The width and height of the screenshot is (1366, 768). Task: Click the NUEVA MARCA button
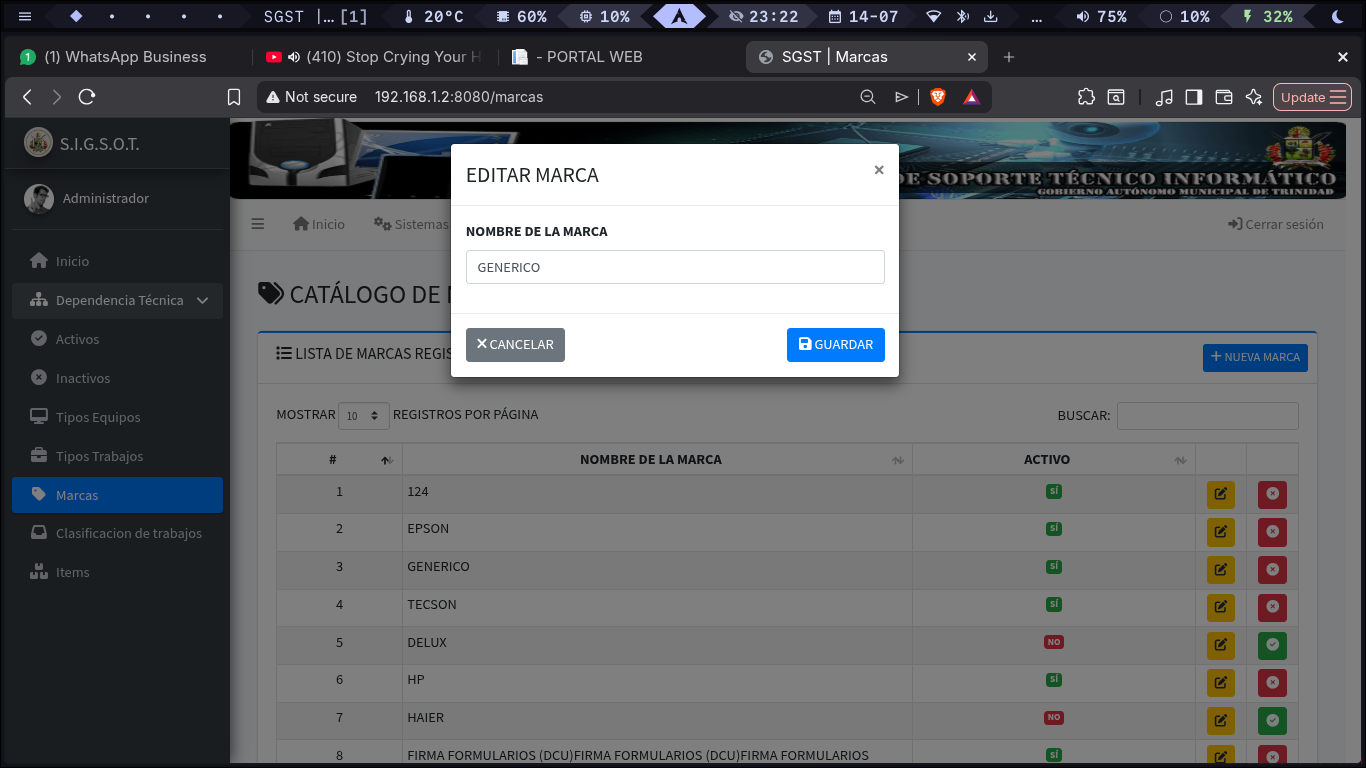[1255, 357]
